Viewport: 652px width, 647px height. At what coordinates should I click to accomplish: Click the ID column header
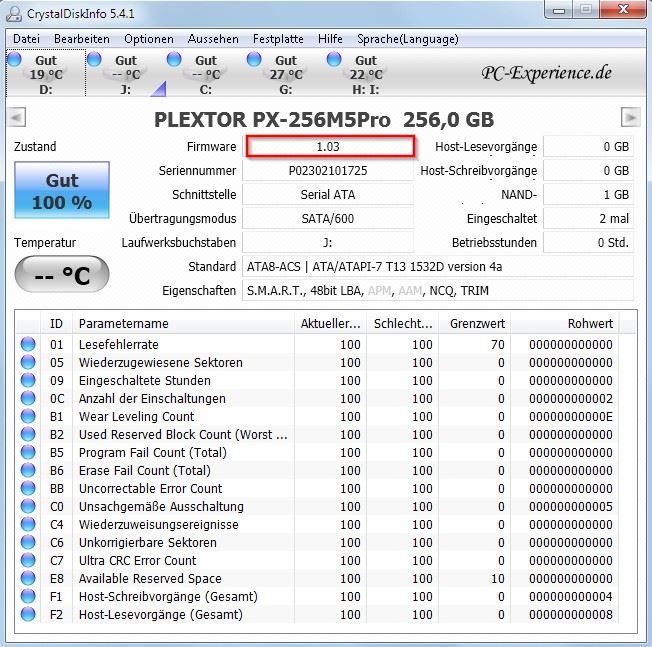coord(57,324)
